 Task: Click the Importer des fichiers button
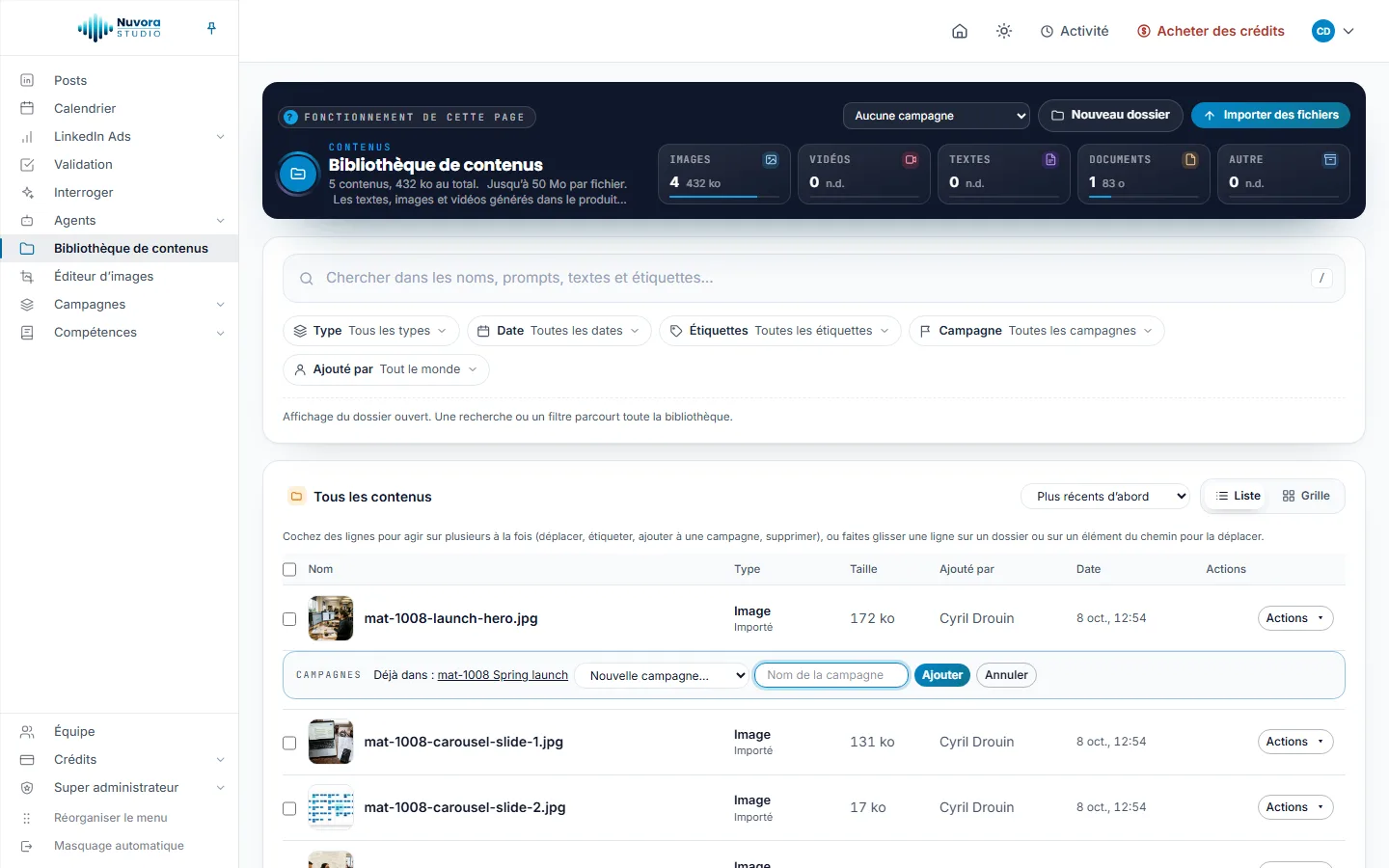coord(1270,115)
